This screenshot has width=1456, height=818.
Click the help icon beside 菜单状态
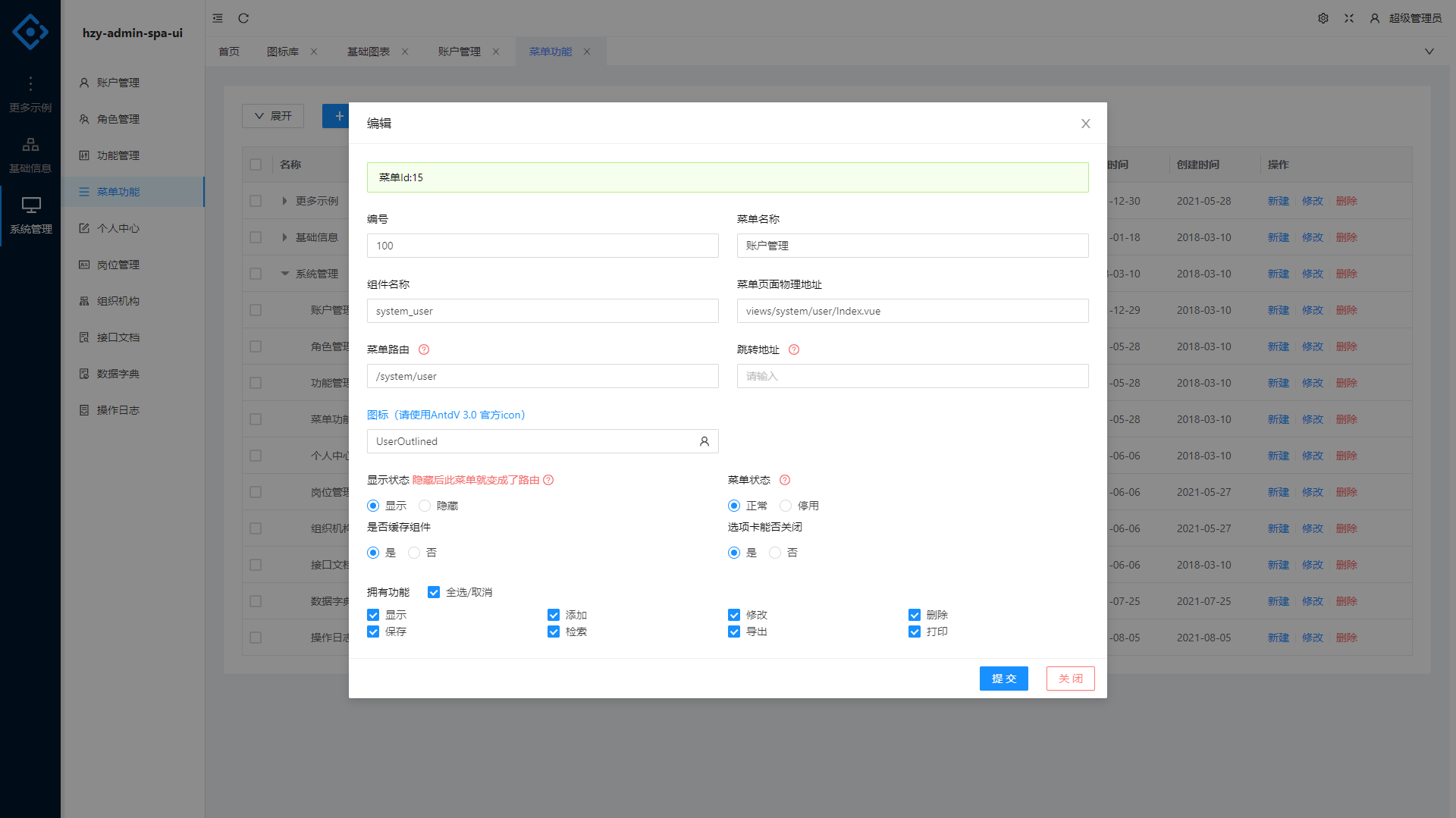(785, 480)
